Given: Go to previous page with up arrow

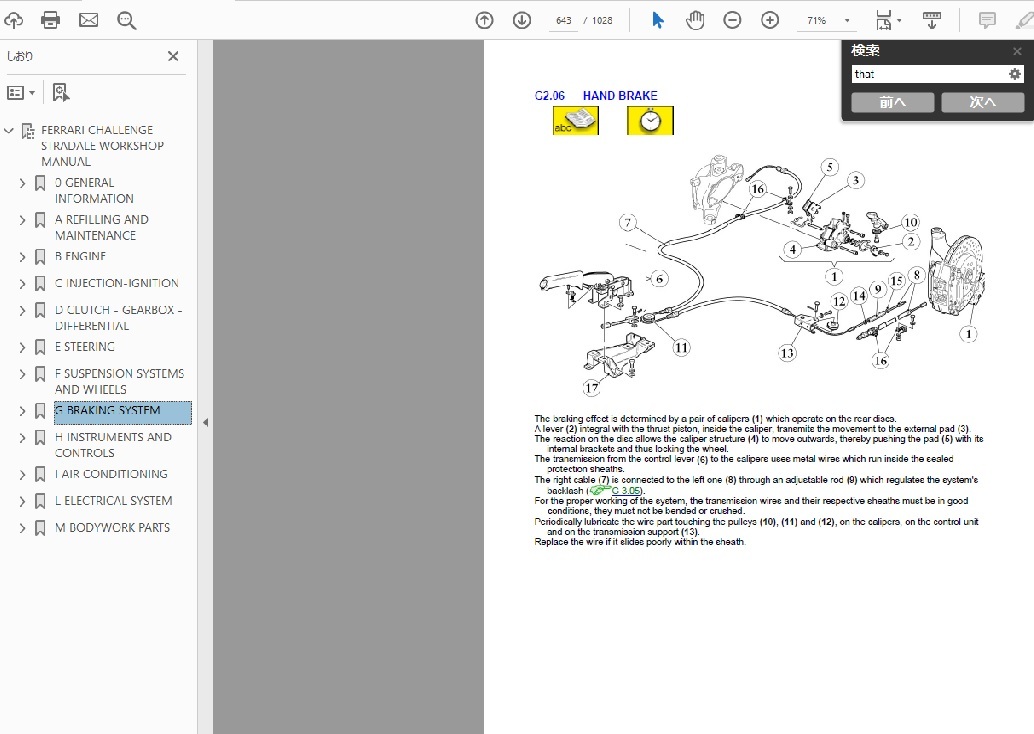Looking at the screenshot, I should [484, 20].
